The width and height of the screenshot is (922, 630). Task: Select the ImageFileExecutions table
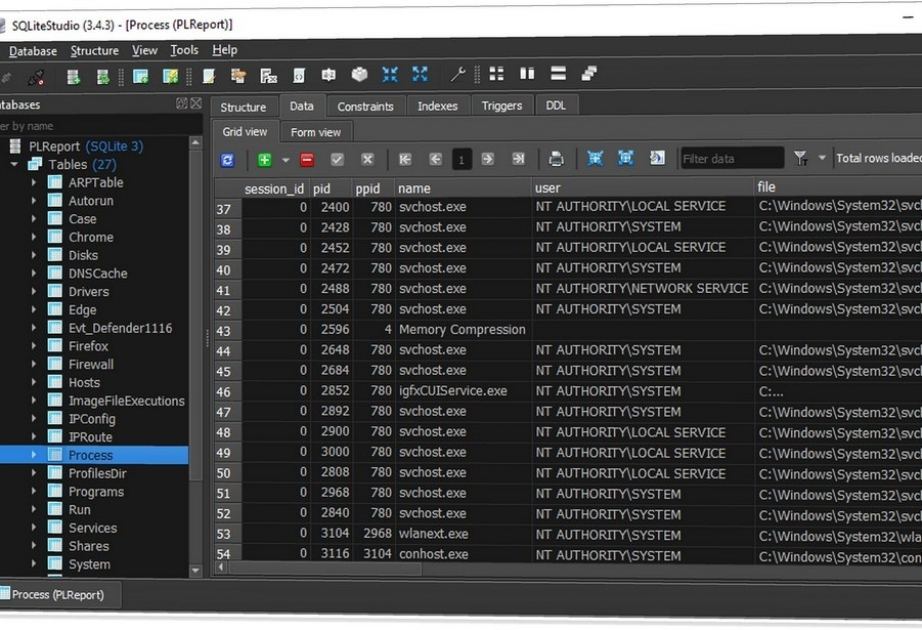[126, 401]
